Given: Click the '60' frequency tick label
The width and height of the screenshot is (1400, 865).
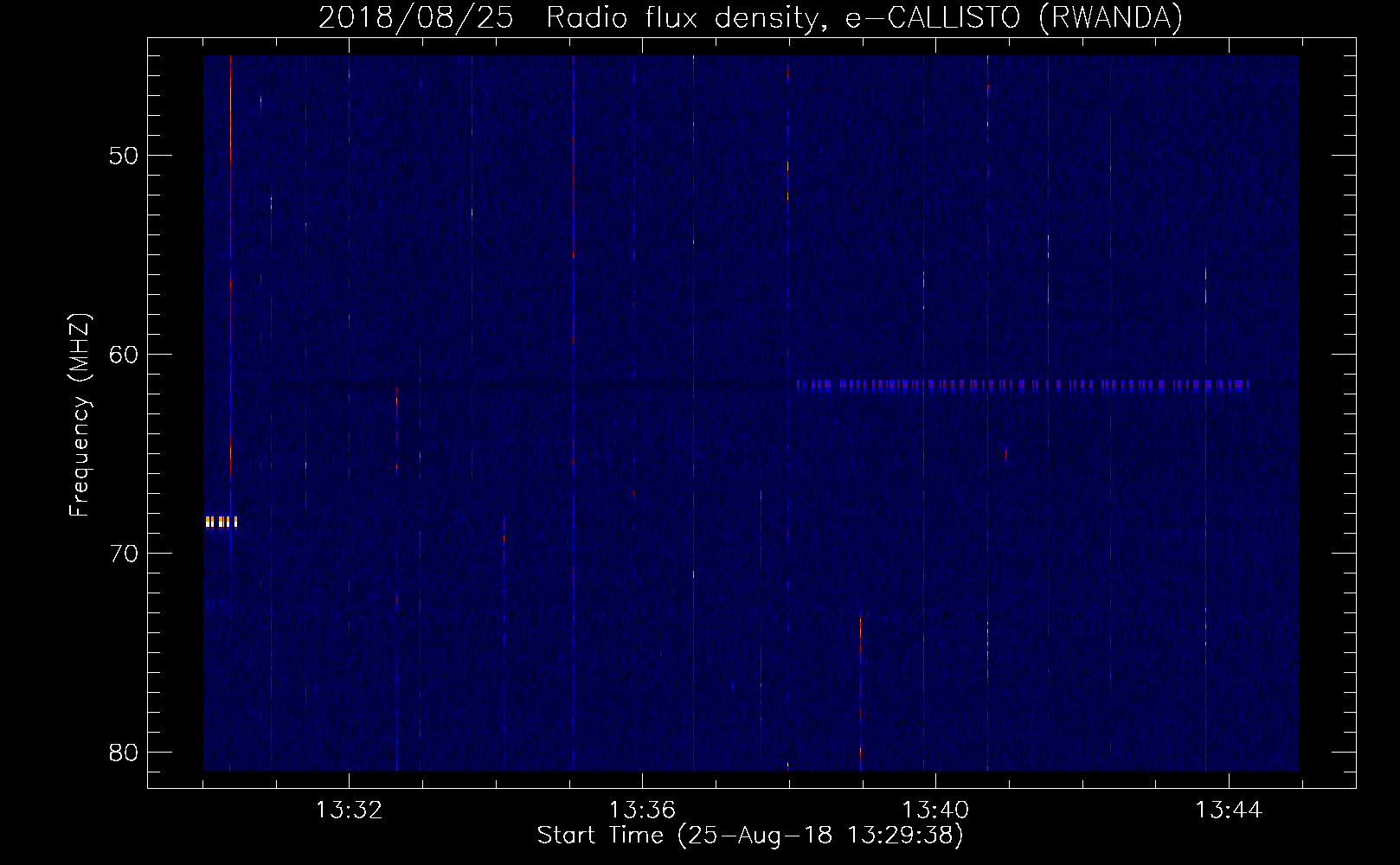Looking at the screenshot, I should point(124,355).
